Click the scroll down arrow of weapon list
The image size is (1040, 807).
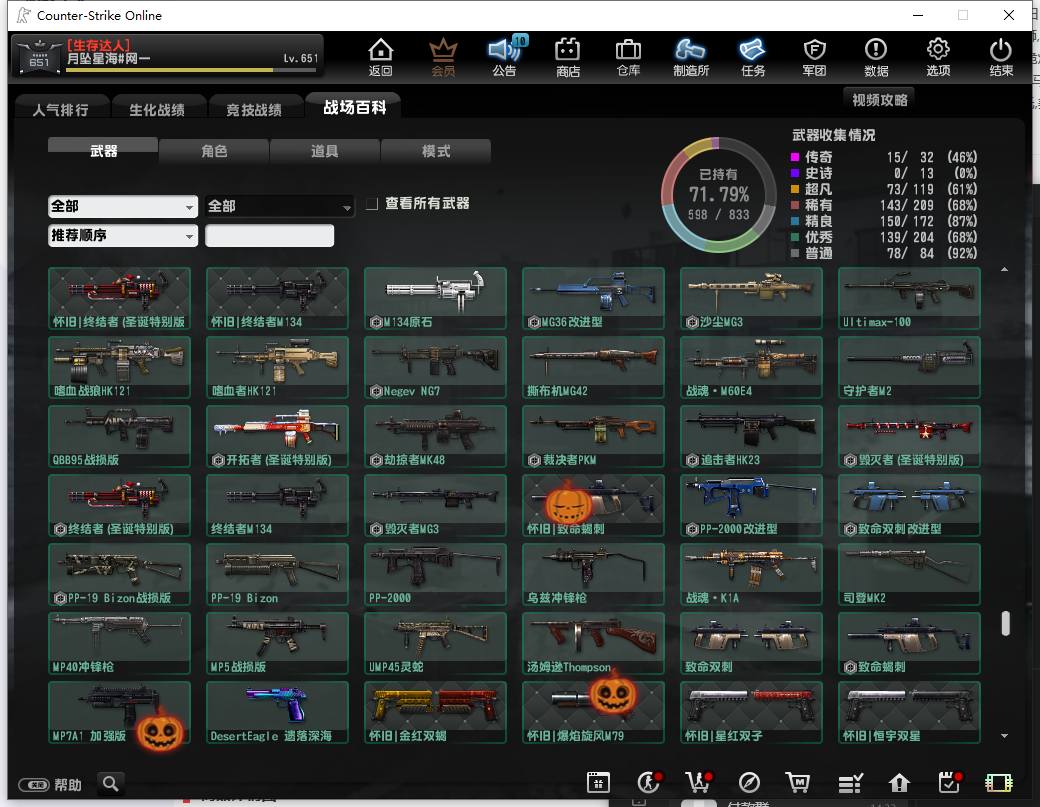tap(1005, 735)
